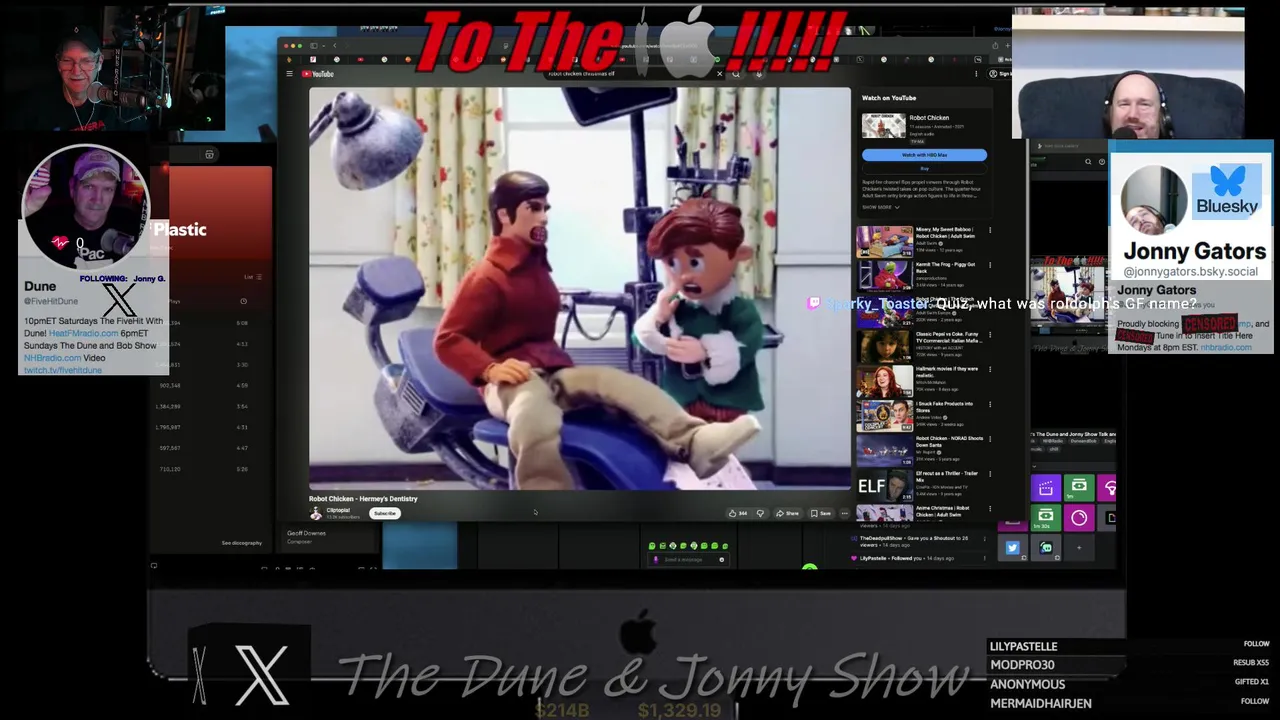Click the Robot Chicken Hermey's Dentistry video player

pyautogui.click(x=580, y=288)
